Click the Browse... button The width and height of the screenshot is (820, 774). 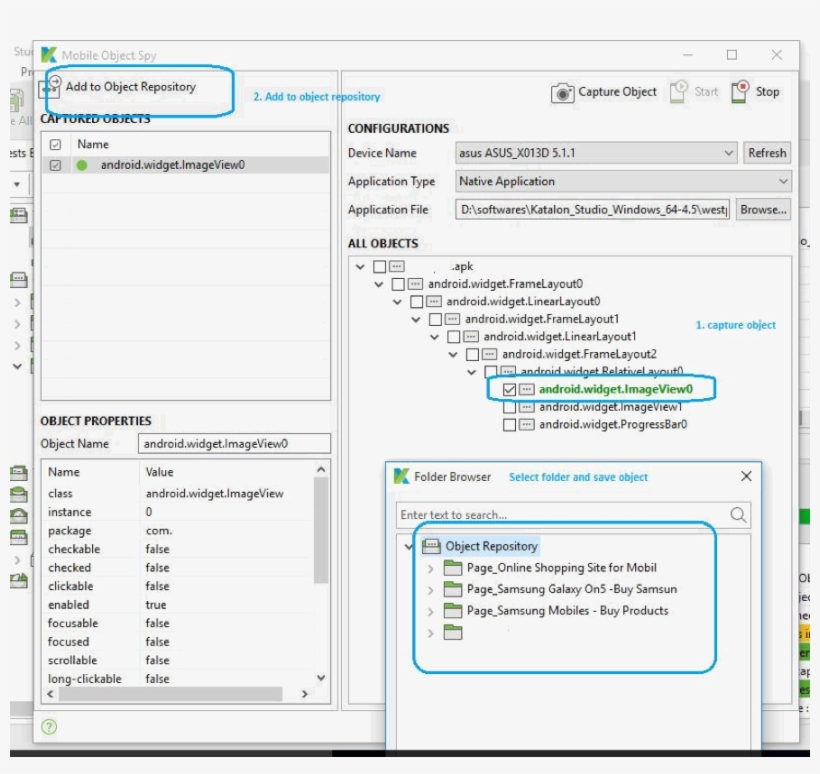(x=764, y=210)
